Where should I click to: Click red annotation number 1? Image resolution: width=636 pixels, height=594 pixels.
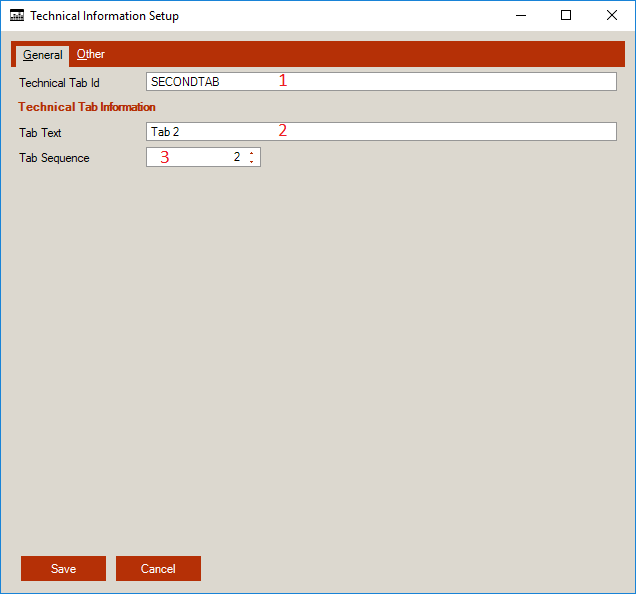[283, 81]
